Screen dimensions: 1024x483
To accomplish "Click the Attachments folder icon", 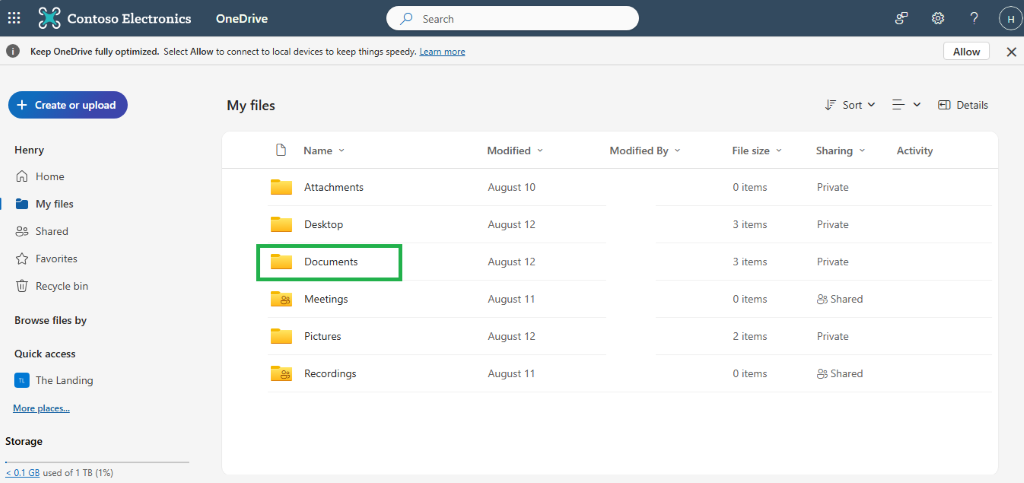I will point(281,187).
